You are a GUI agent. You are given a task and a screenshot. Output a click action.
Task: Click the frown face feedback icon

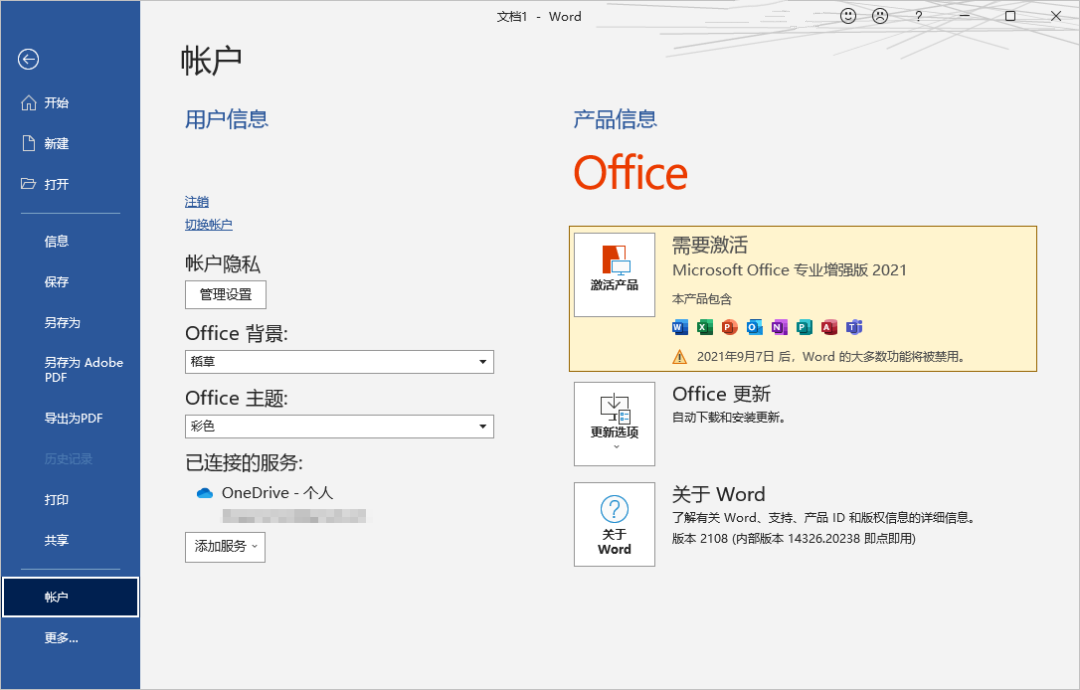coord(880,16)
